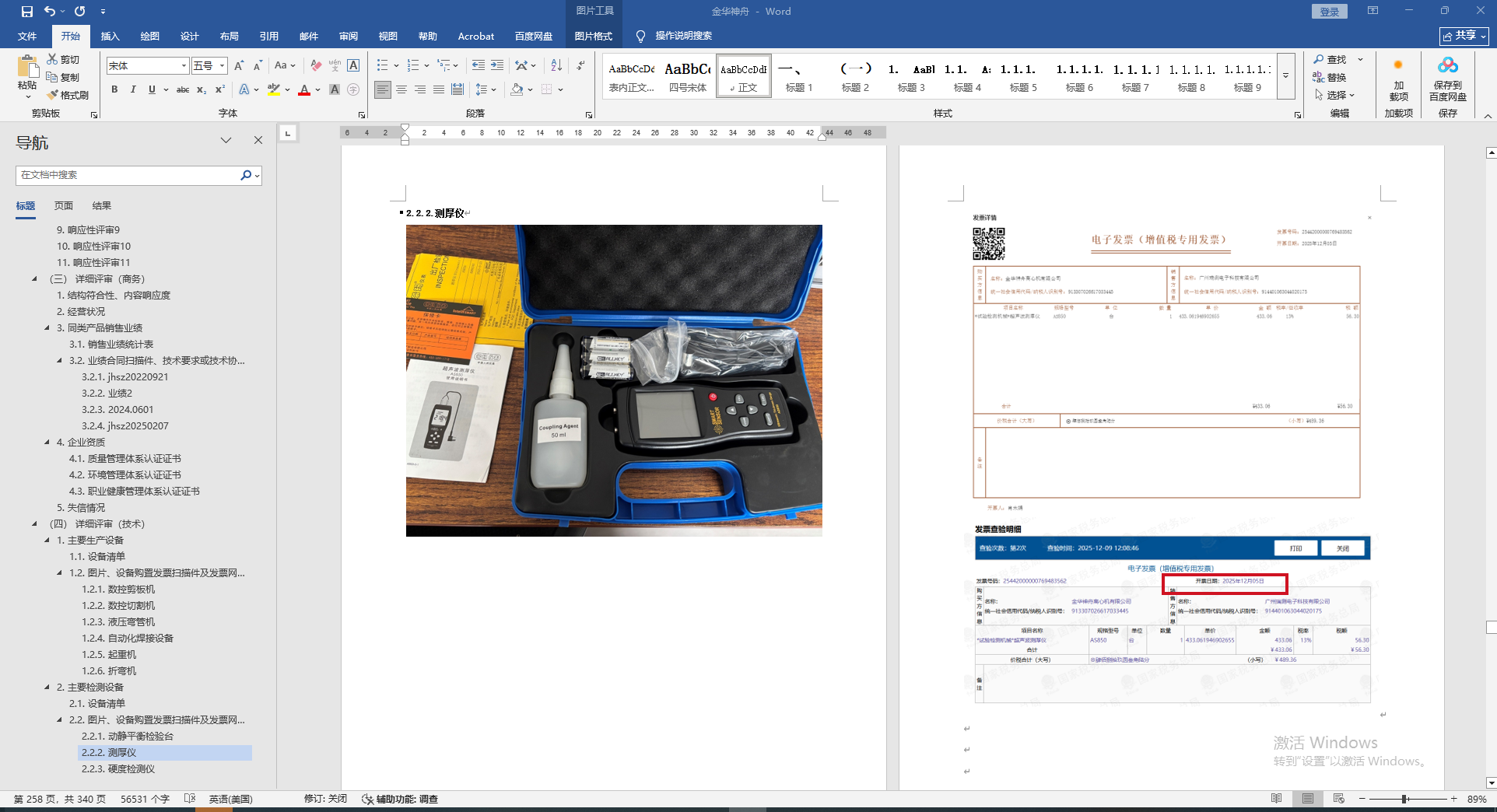The width and height of the screenshot is (1497, 812).
Task: Apply the red font color
Action: (x=304, y=89)
